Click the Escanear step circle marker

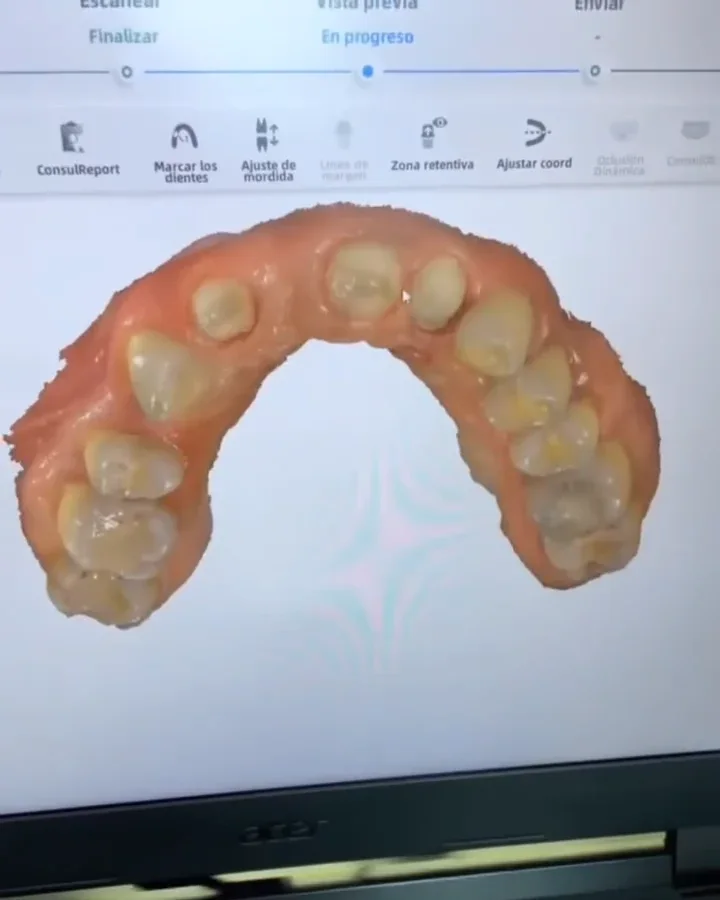126,72
